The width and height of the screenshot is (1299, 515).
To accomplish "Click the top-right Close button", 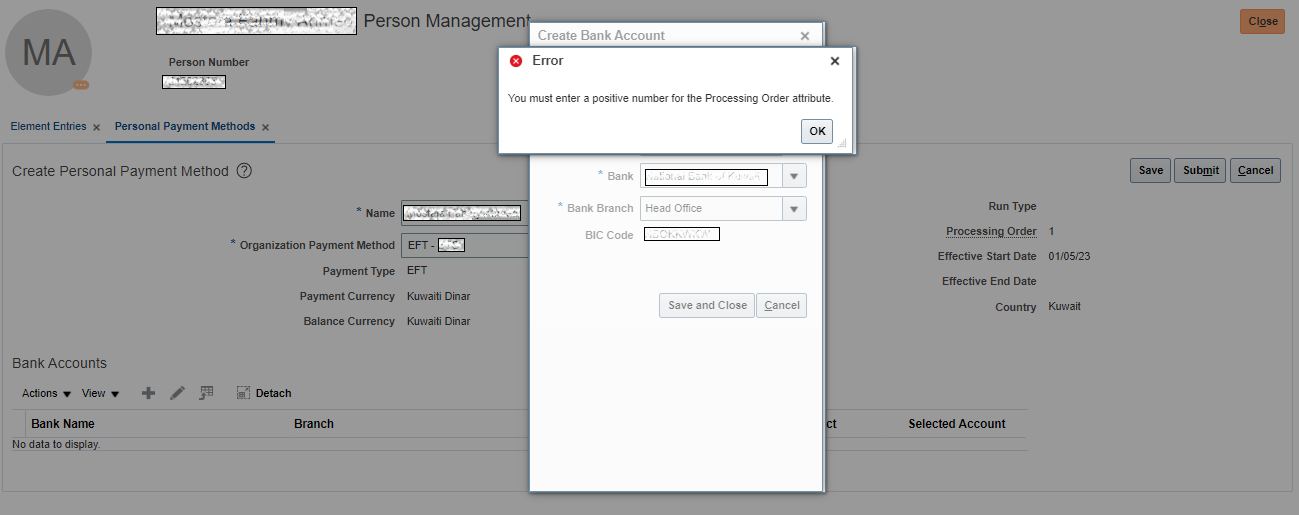I will click(1262, 22).
